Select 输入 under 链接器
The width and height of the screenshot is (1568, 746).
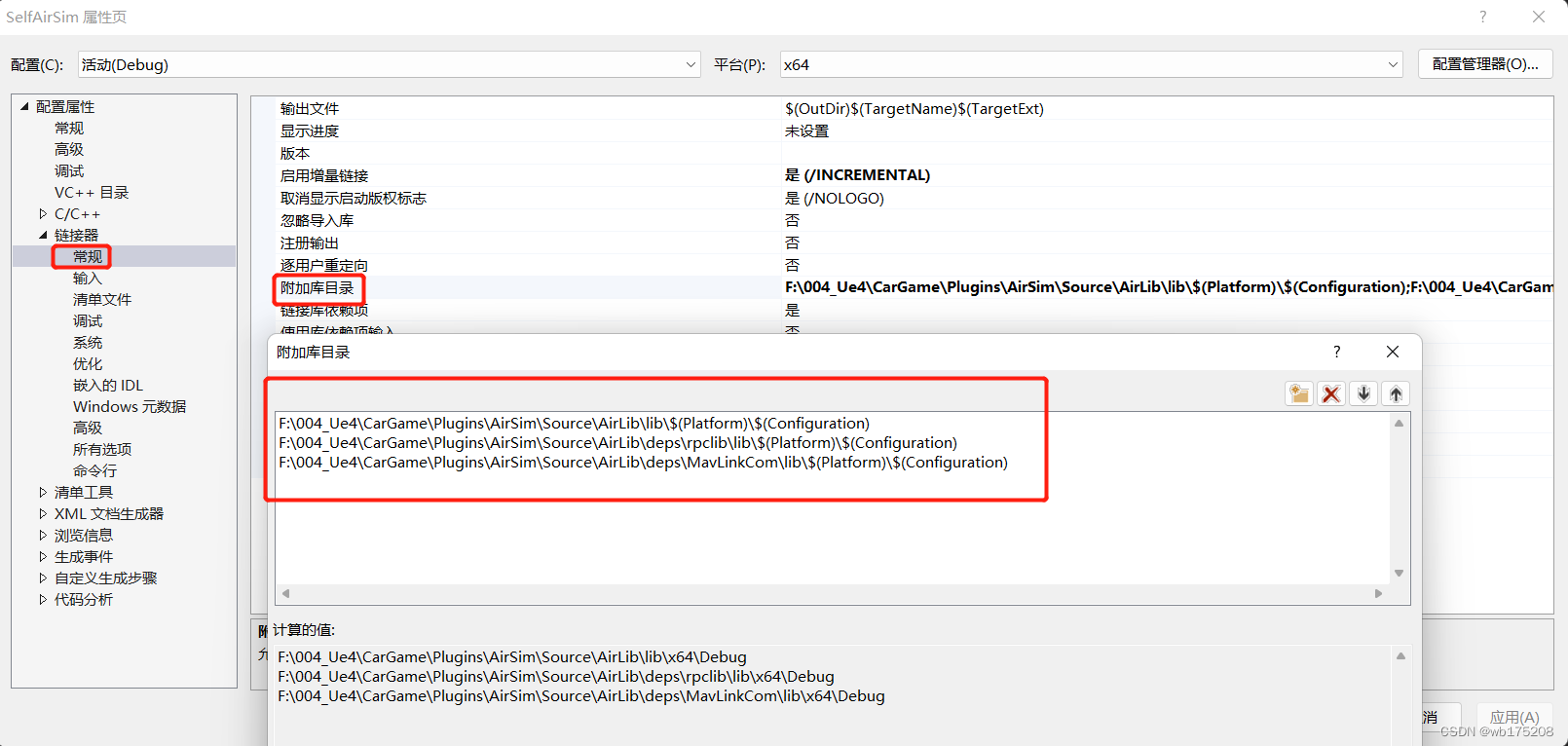pos(88,278)
